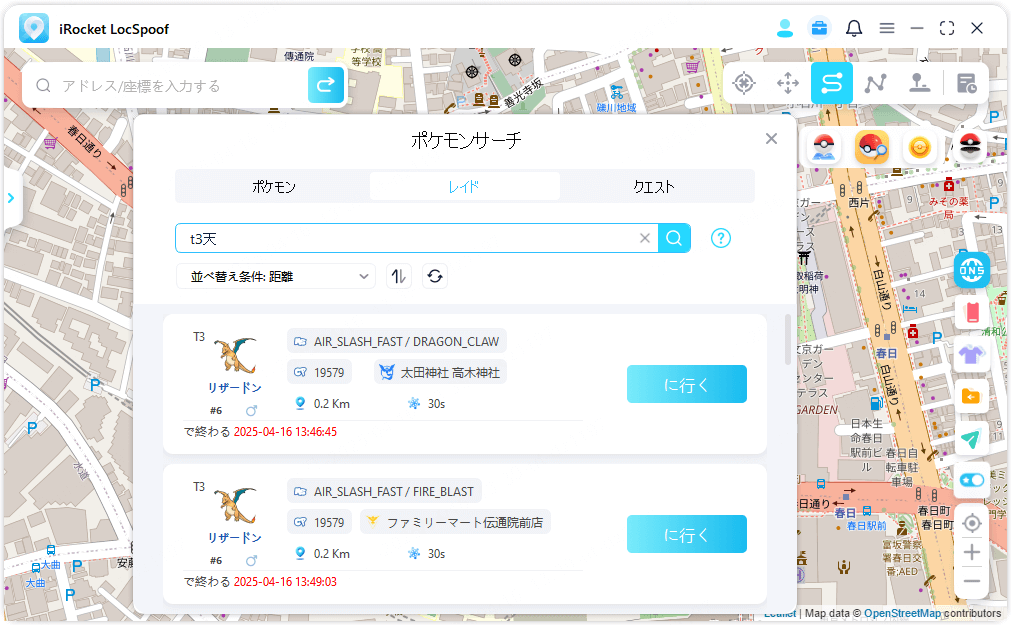
Task: Open the orange folder import icon
Action: tap(972, 396)
